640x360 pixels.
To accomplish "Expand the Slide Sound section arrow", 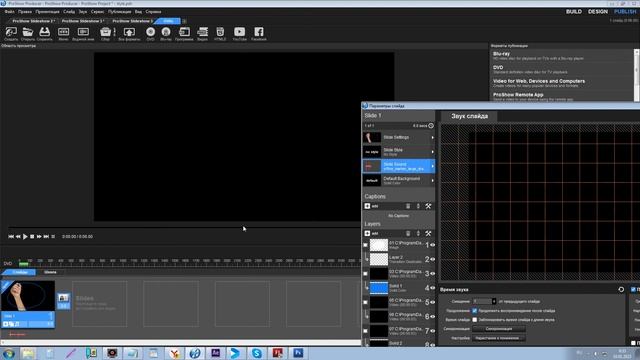I will (x=433, y=166).
